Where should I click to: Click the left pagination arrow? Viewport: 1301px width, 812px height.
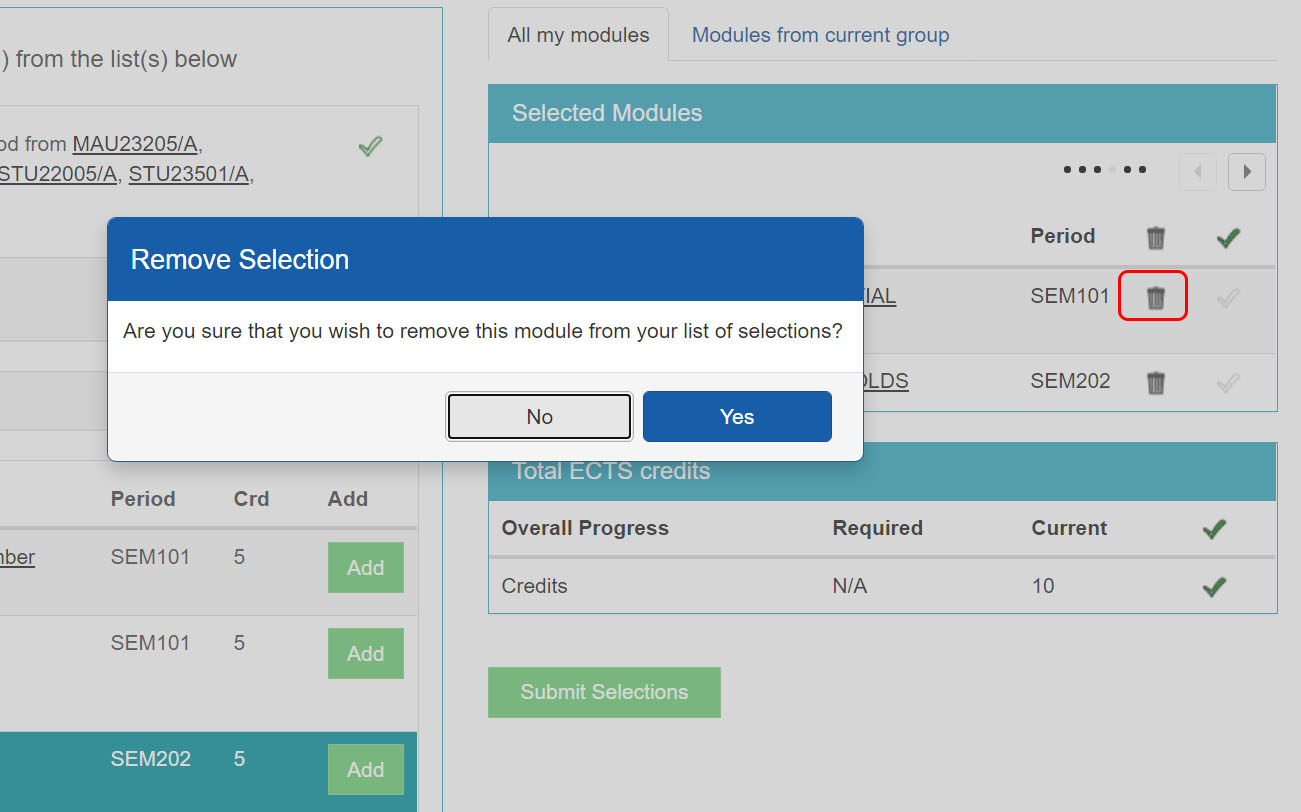point(1197,171)
